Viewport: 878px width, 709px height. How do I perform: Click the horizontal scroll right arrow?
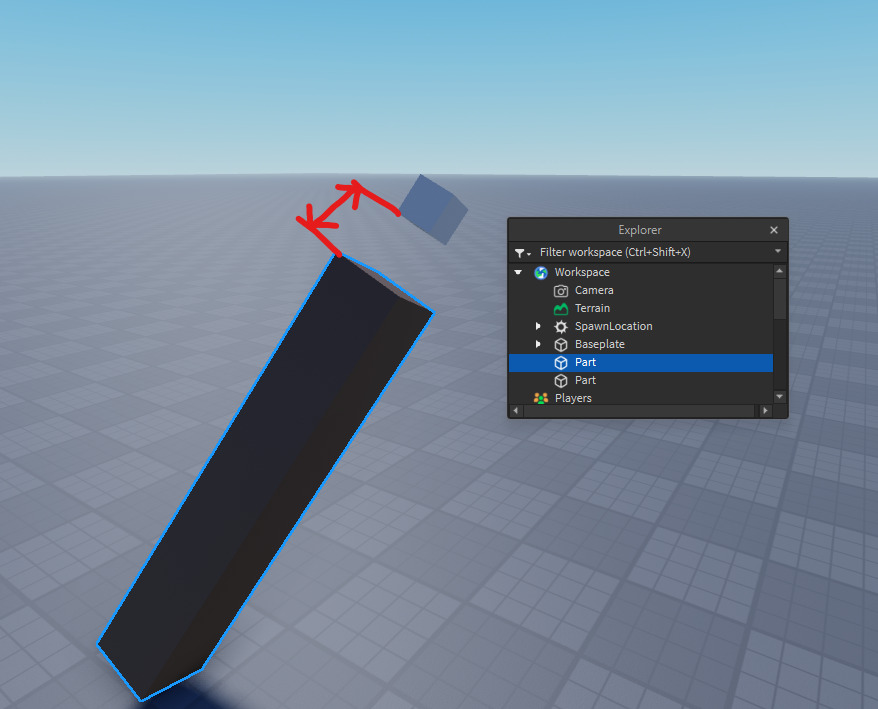765,411
